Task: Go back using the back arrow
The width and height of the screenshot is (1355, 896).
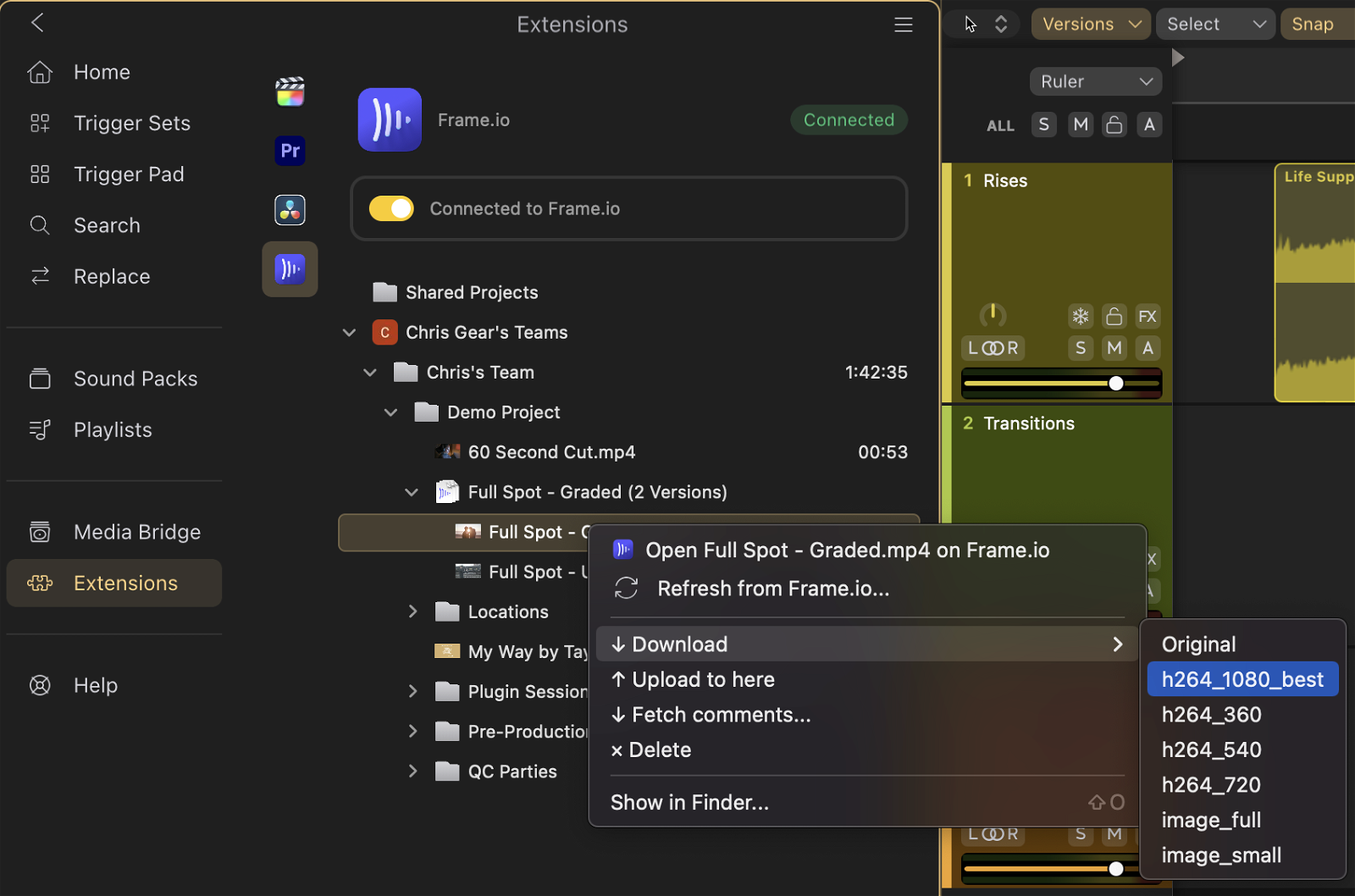Action: pyautogui.click(x=37, y=23)
